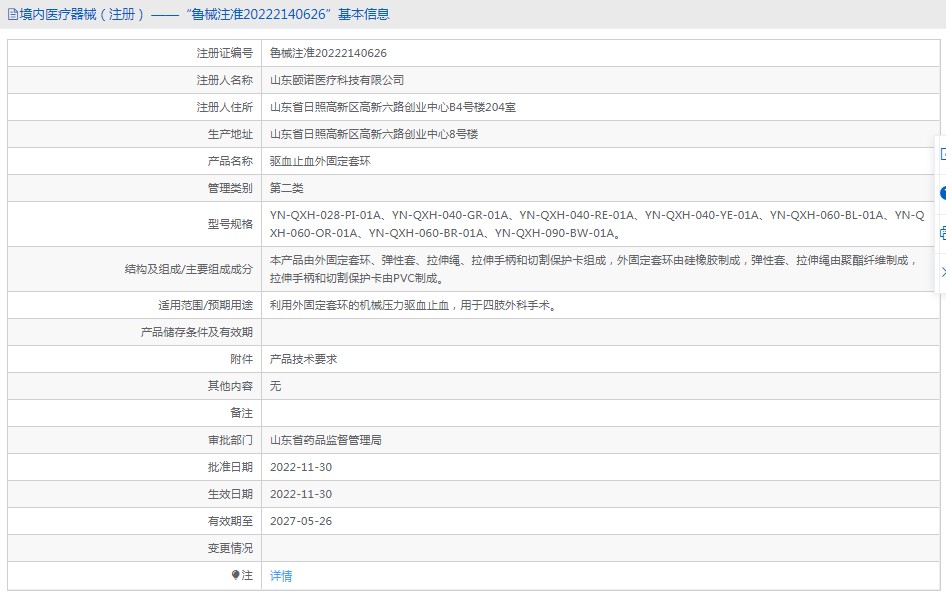This screenshot has width=946, height=596.
Task: Click the expiry date 2027-05-26
Action: pyautogui.click(x=301, y=521)
